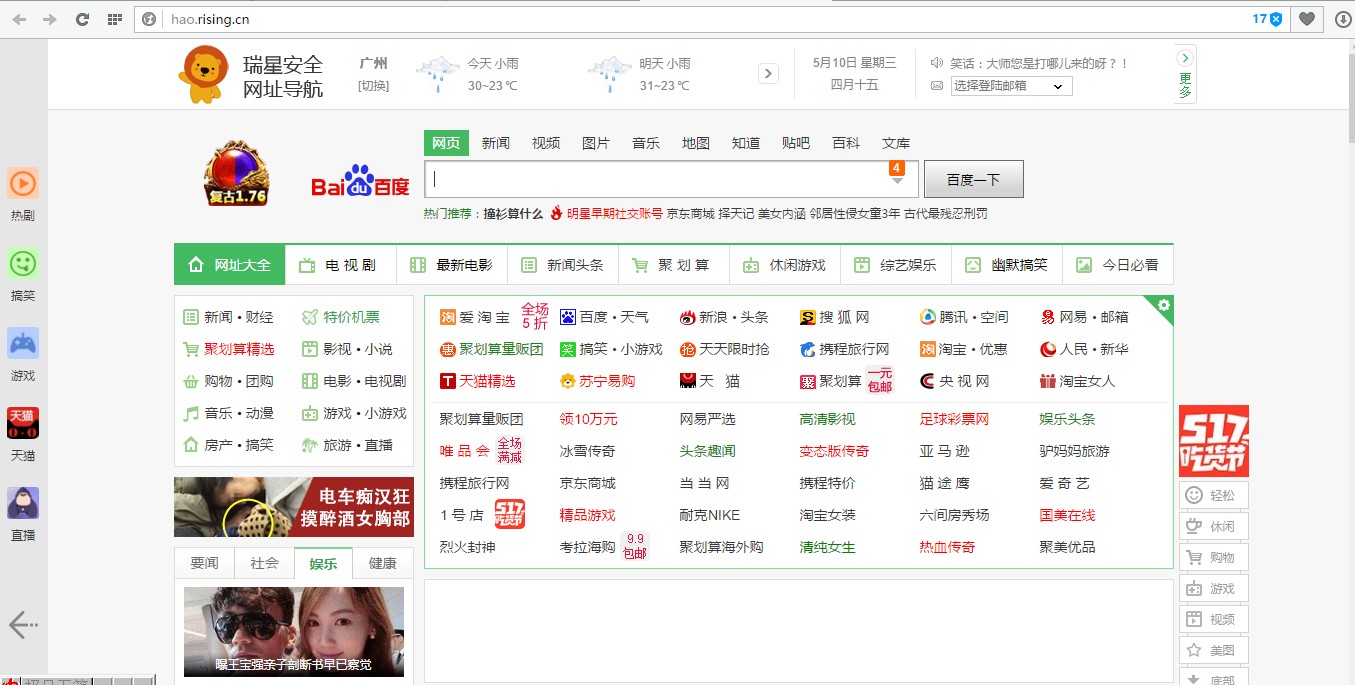Click 切换 to change city
This screenshot has width=1355, height=685.
coord(373,86)
